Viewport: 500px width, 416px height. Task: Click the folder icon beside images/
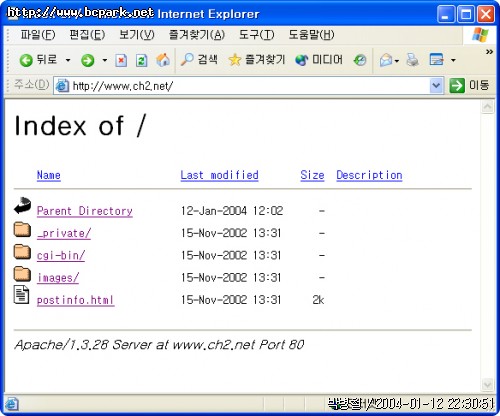click(22, 274)
